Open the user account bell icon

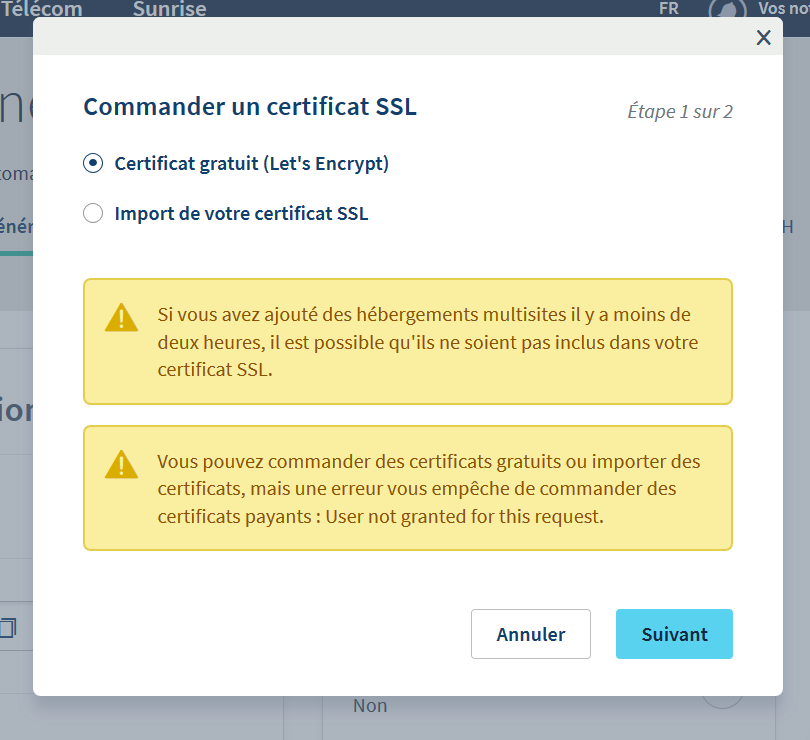tap(727, 10)
